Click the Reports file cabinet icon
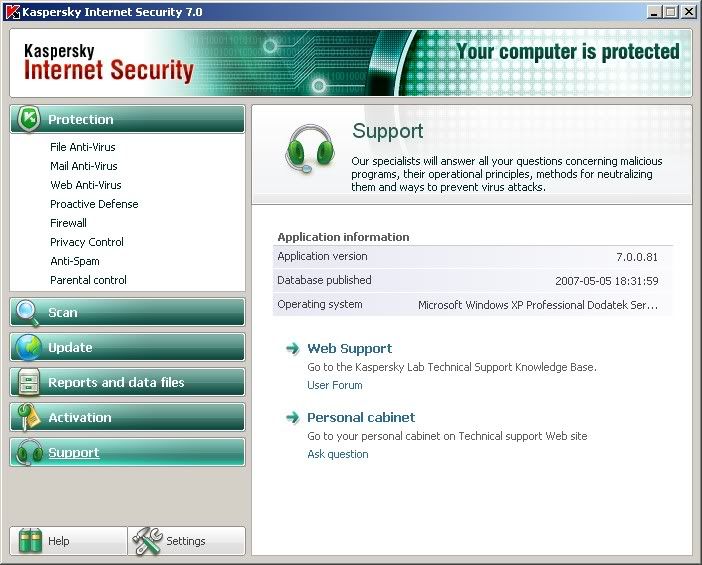Image resolution: width=702 pixels, height=565 pixels. coord(29,382)
